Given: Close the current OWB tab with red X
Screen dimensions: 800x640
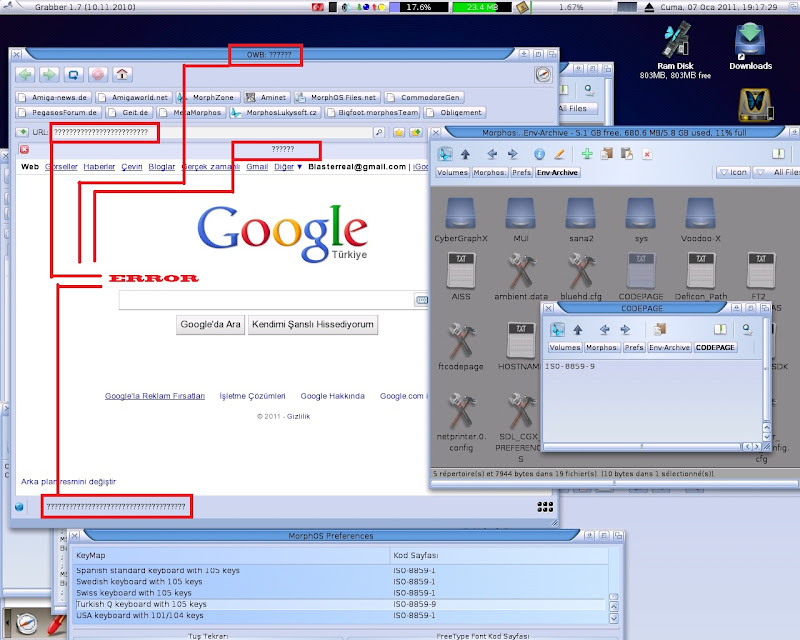Looking at the screenshot, I should 24,149.
